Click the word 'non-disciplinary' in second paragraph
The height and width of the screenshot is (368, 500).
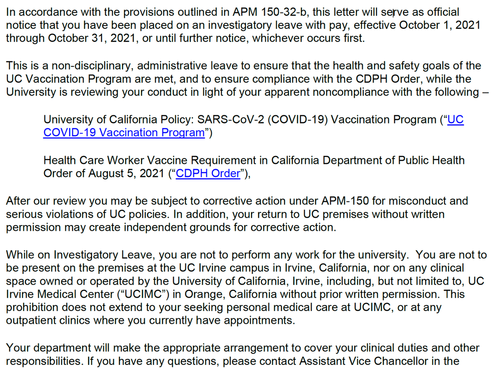pos(92,65)
